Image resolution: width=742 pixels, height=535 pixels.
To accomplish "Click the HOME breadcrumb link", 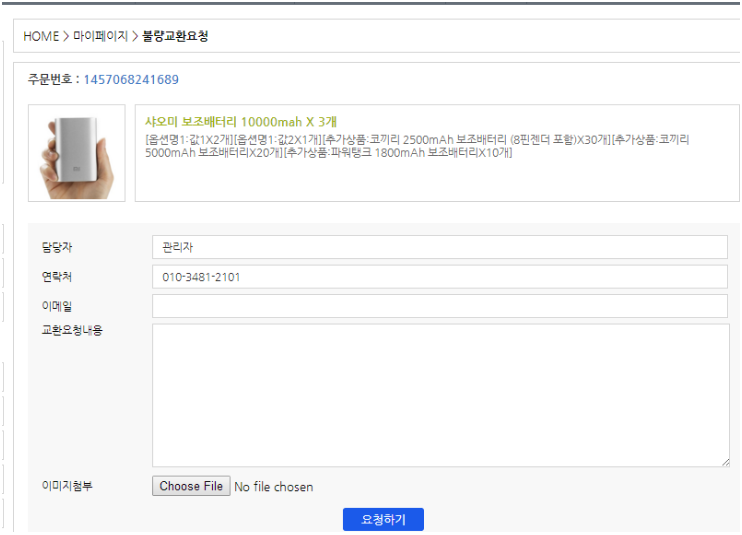I will [41, 36].
